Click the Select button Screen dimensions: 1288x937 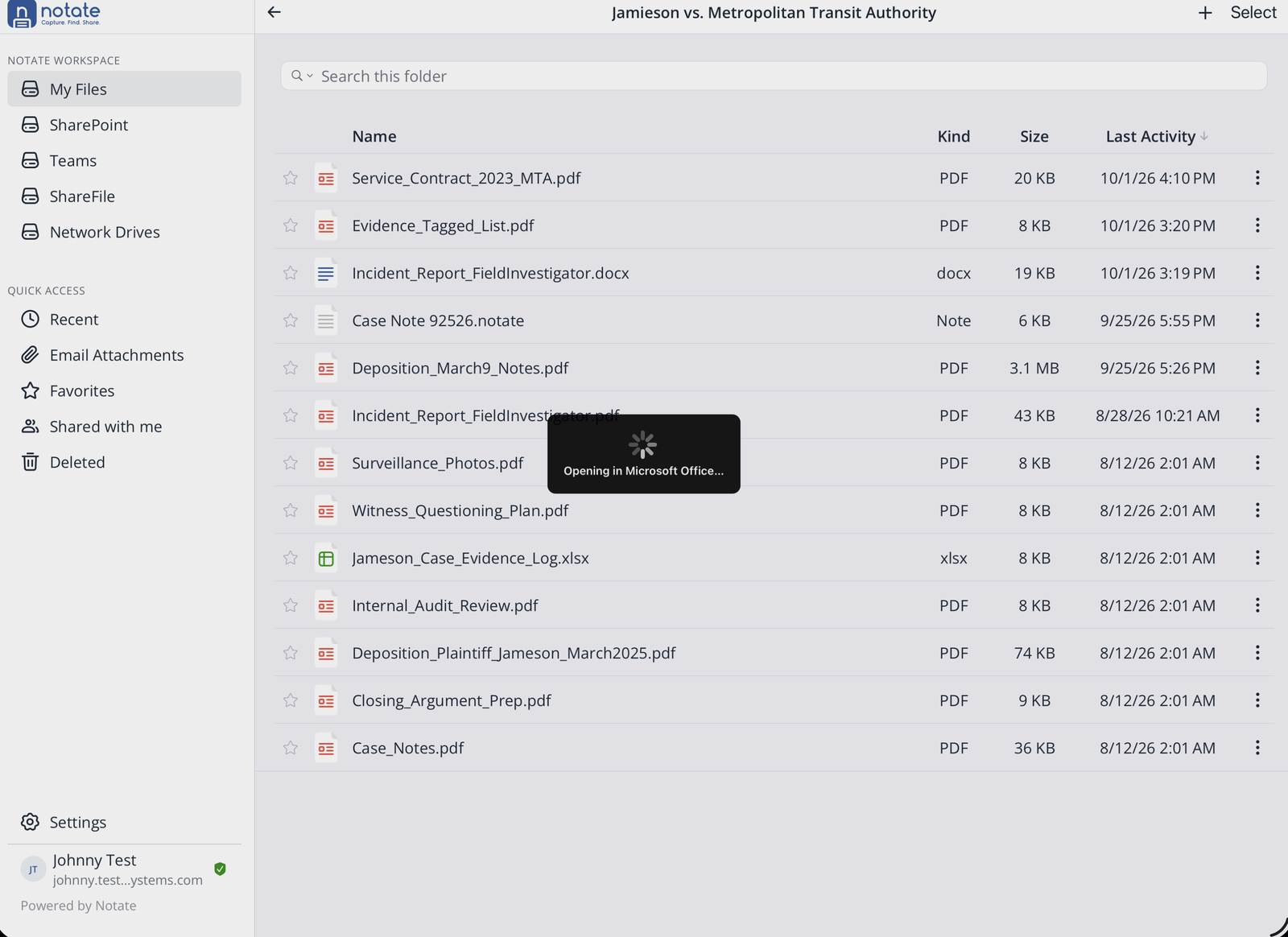(x=1253, y=12)
